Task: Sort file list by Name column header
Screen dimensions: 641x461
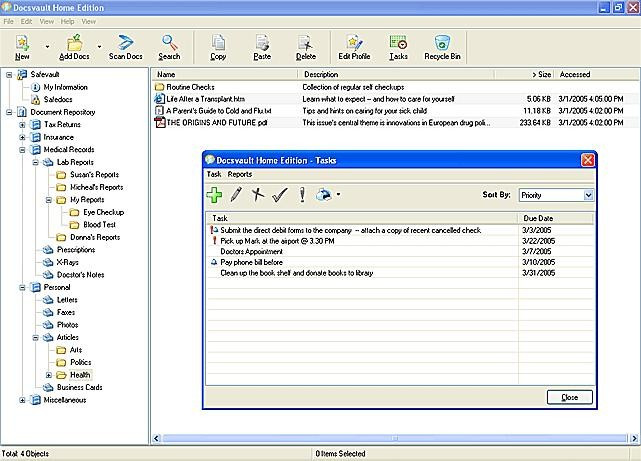Action: pos(225,74)
